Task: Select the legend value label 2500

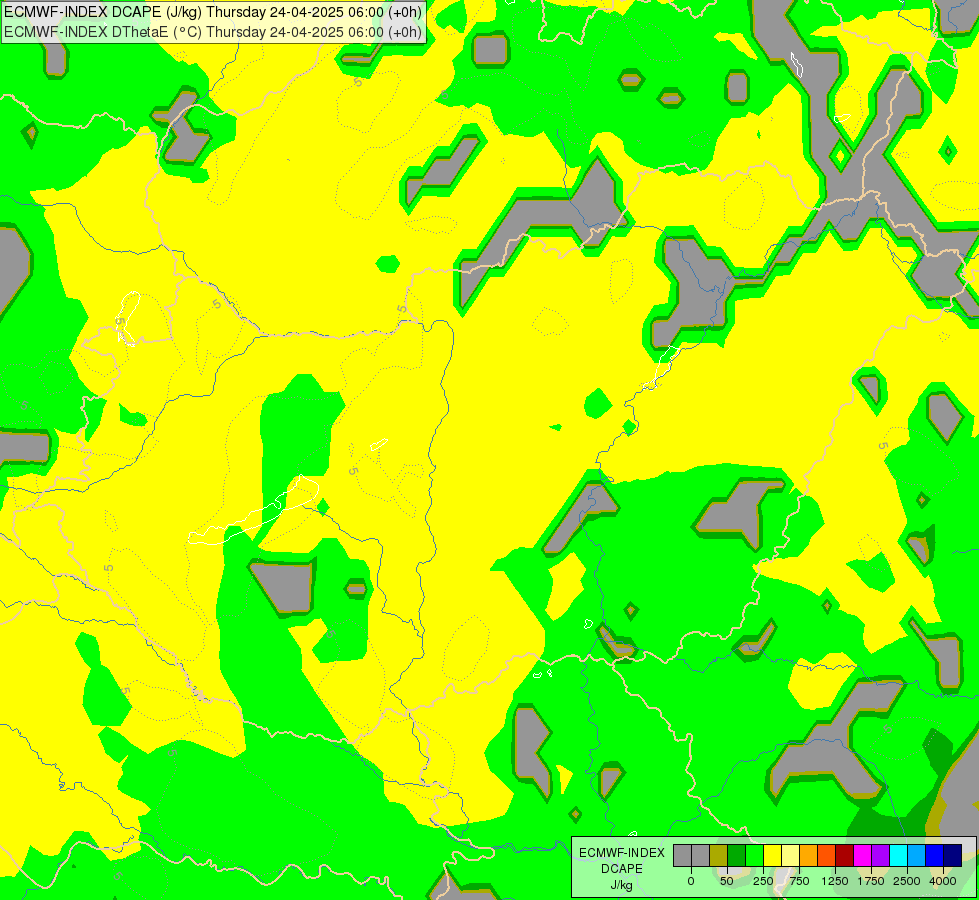Action: coord(907,881)
